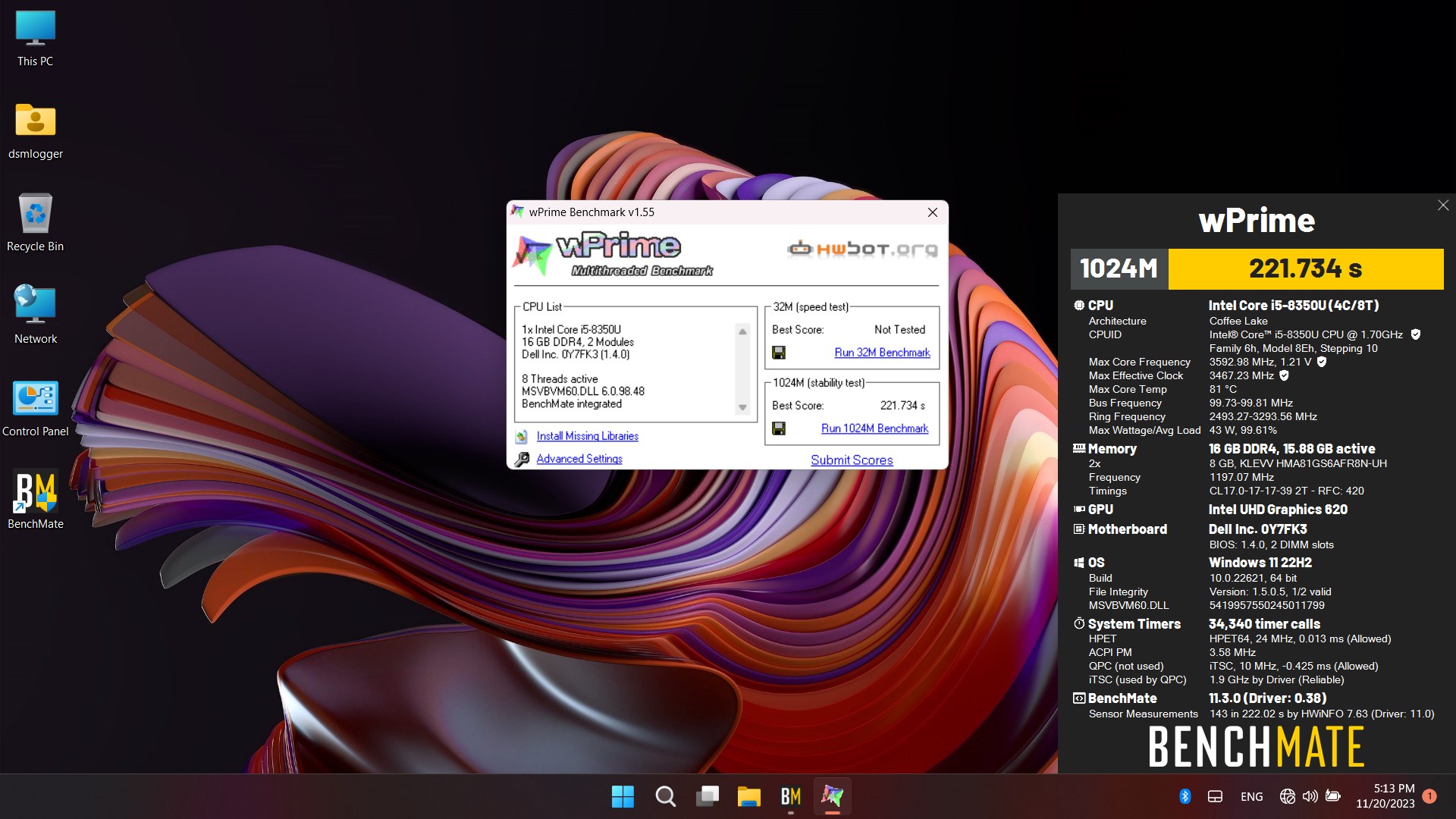Open File Explorer from taskbar
Screen dimensions: 1456x819
click(748, 796)
